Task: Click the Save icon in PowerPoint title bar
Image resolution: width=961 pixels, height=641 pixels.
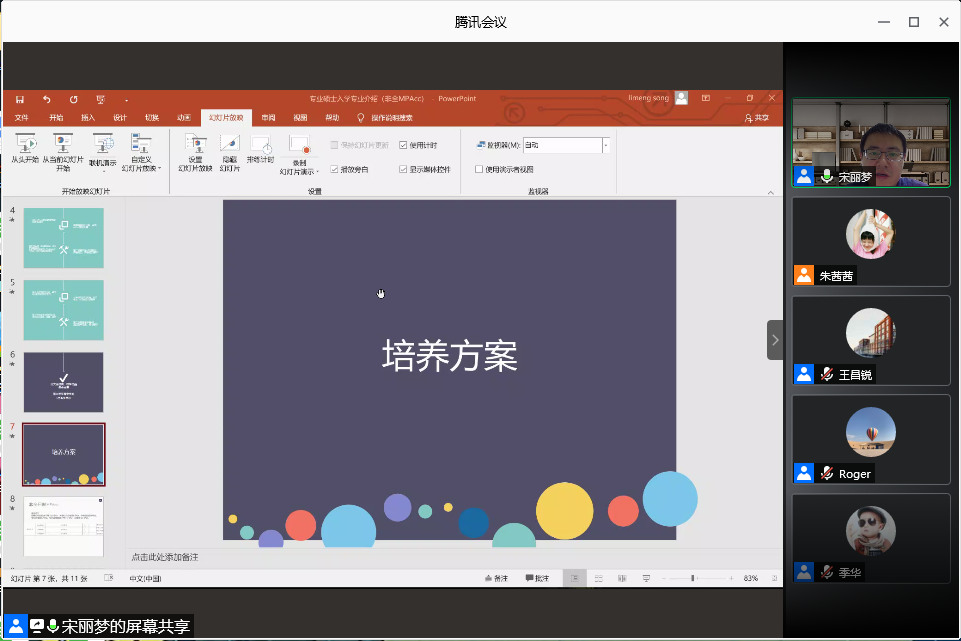Action: click(20, 99)
